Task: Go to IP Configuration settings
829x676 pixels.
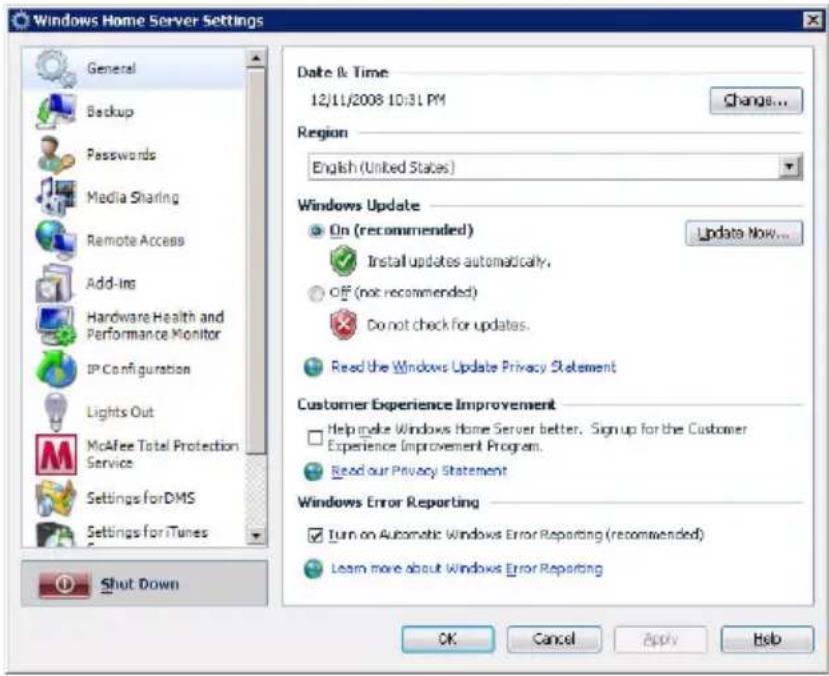Action: click(x=134, y=369)
